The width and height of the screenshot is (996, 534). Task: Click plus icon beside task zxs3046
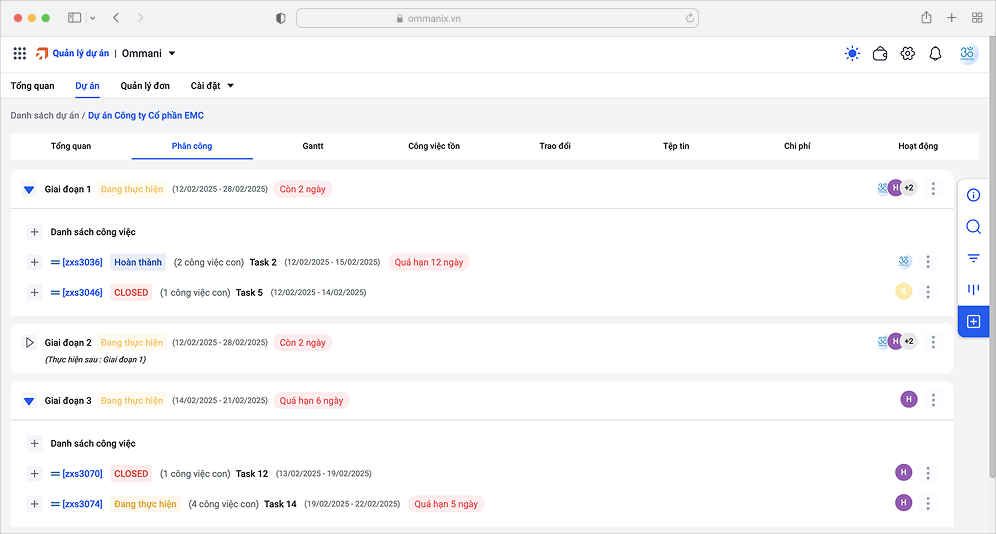(34, 293)
